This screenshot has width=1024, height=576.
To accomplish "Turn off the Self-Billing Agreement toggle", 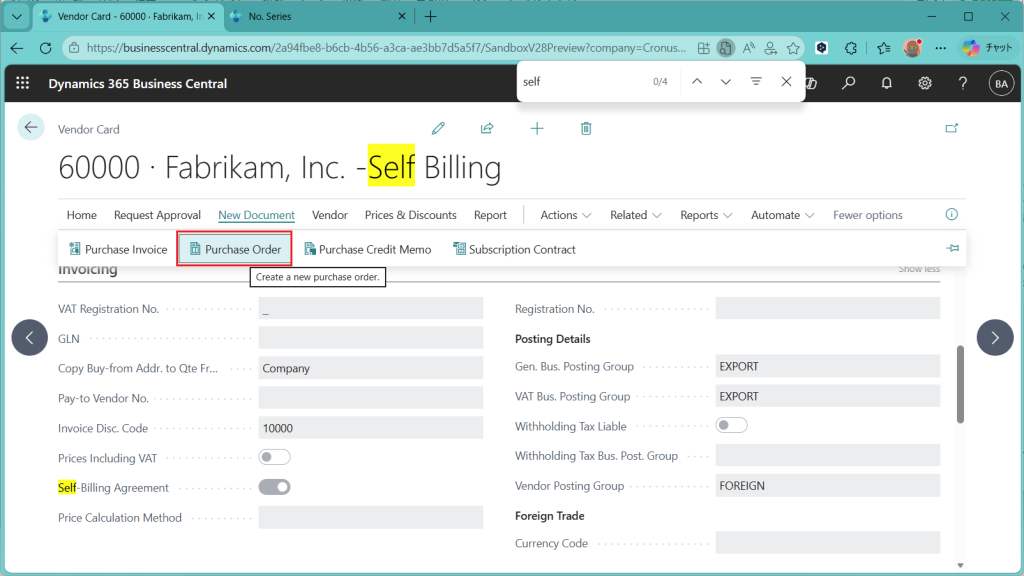I will [274, 487].
